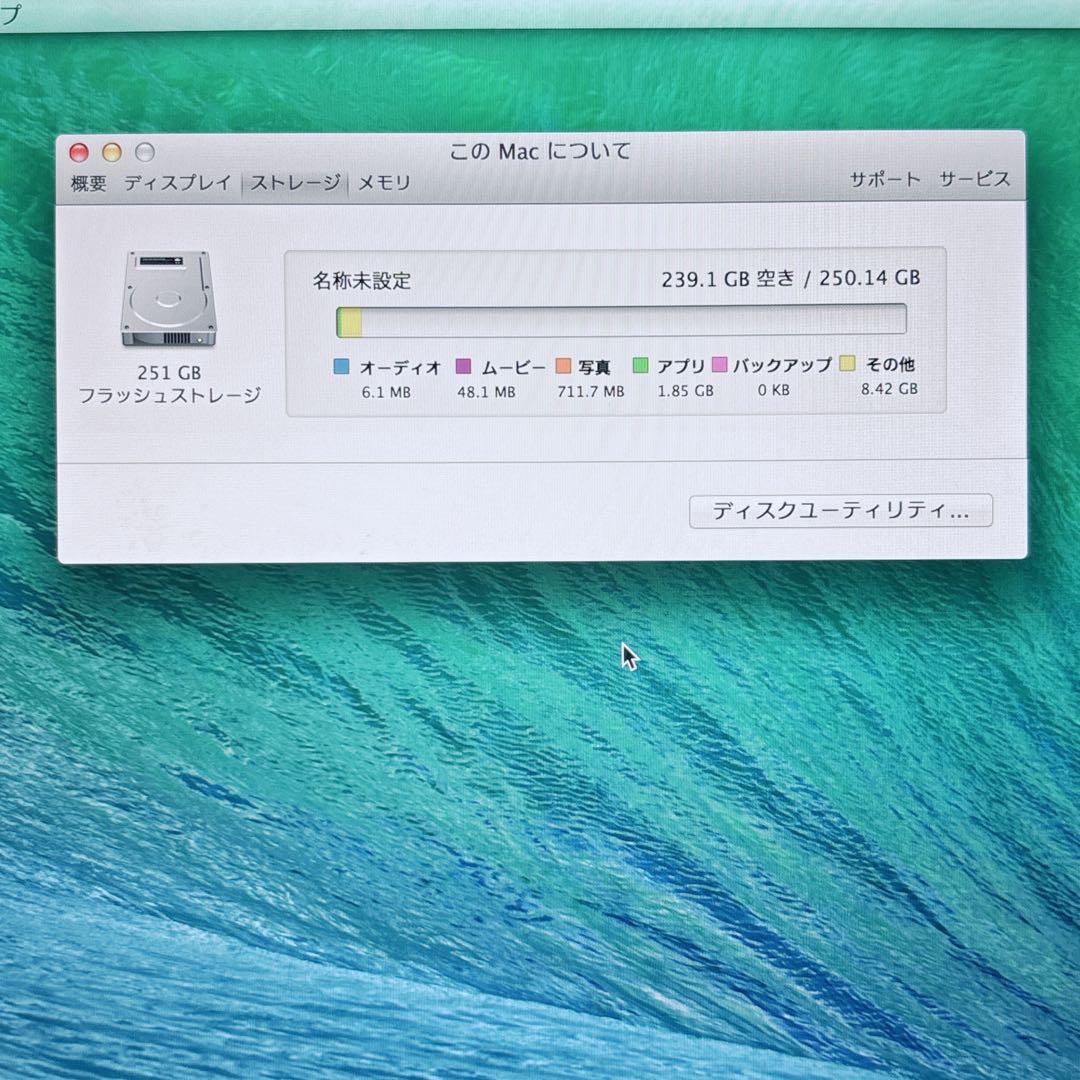Click the yellow その他 legend icon
The height and width of the screenshot is (1080, 1080).
click(x=848, y=366)
